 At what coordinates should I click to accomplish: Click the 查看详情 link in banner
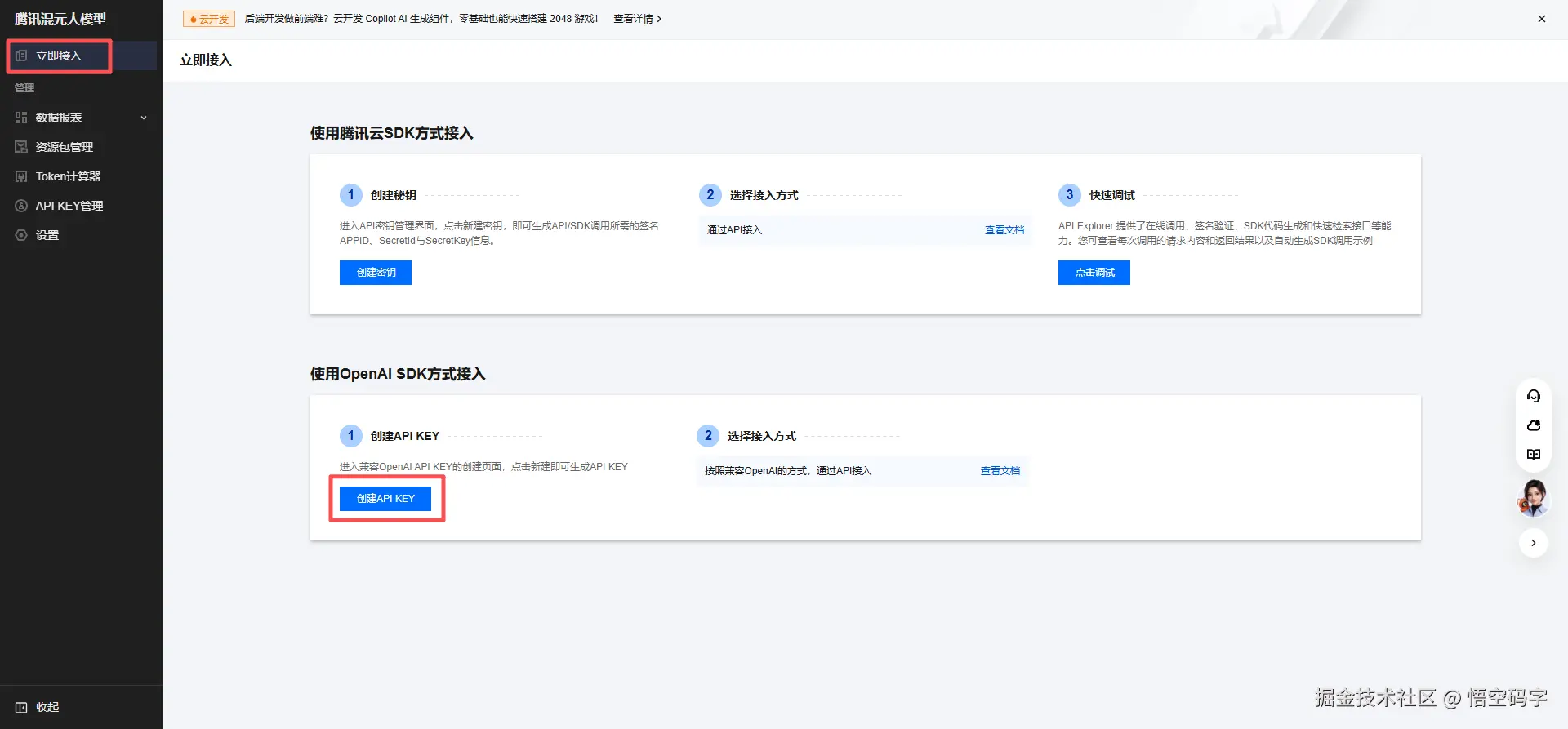638,19
